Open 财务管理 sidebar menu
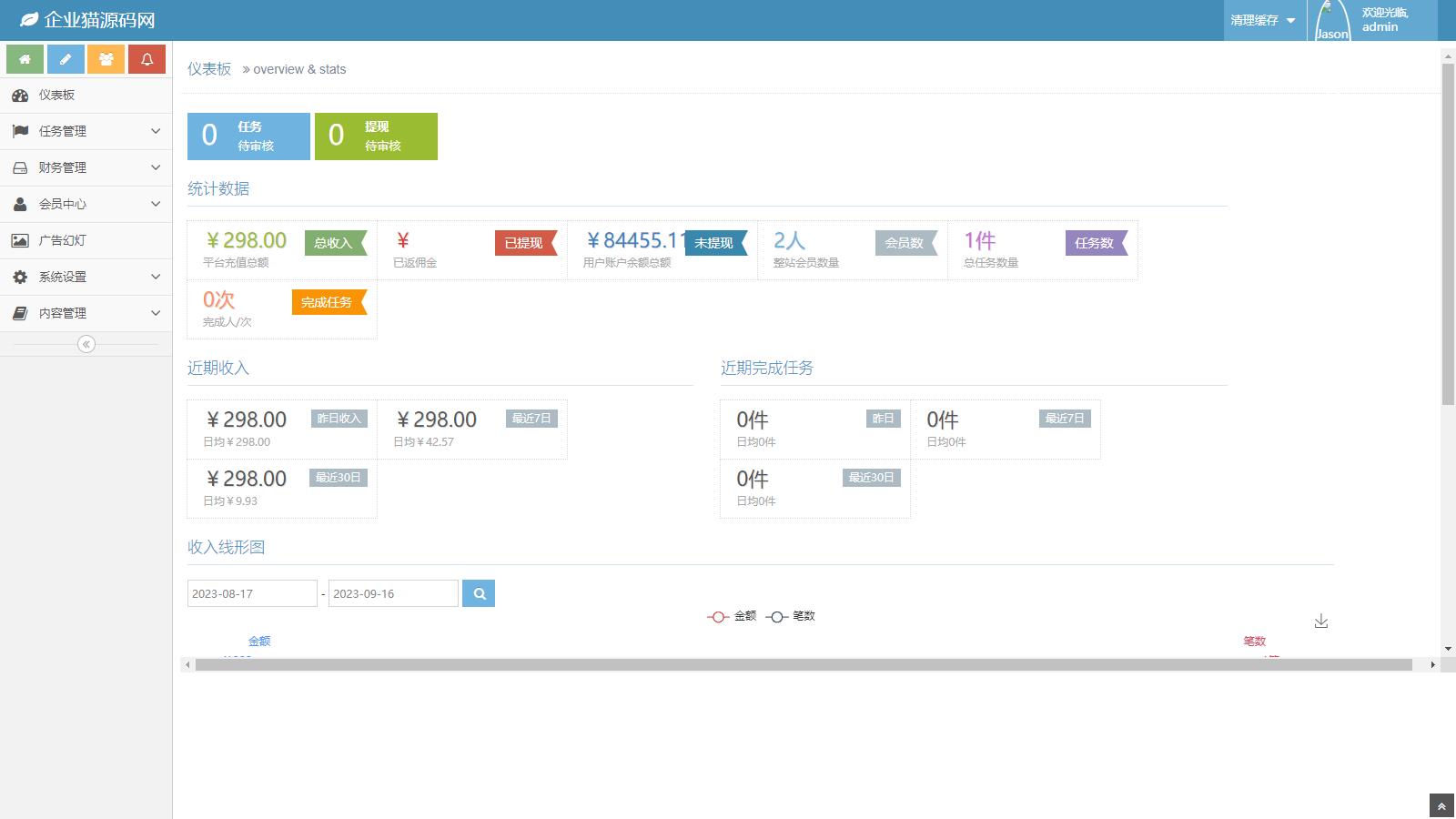Viewport: 1456px width, 819px height. [86, 168]
